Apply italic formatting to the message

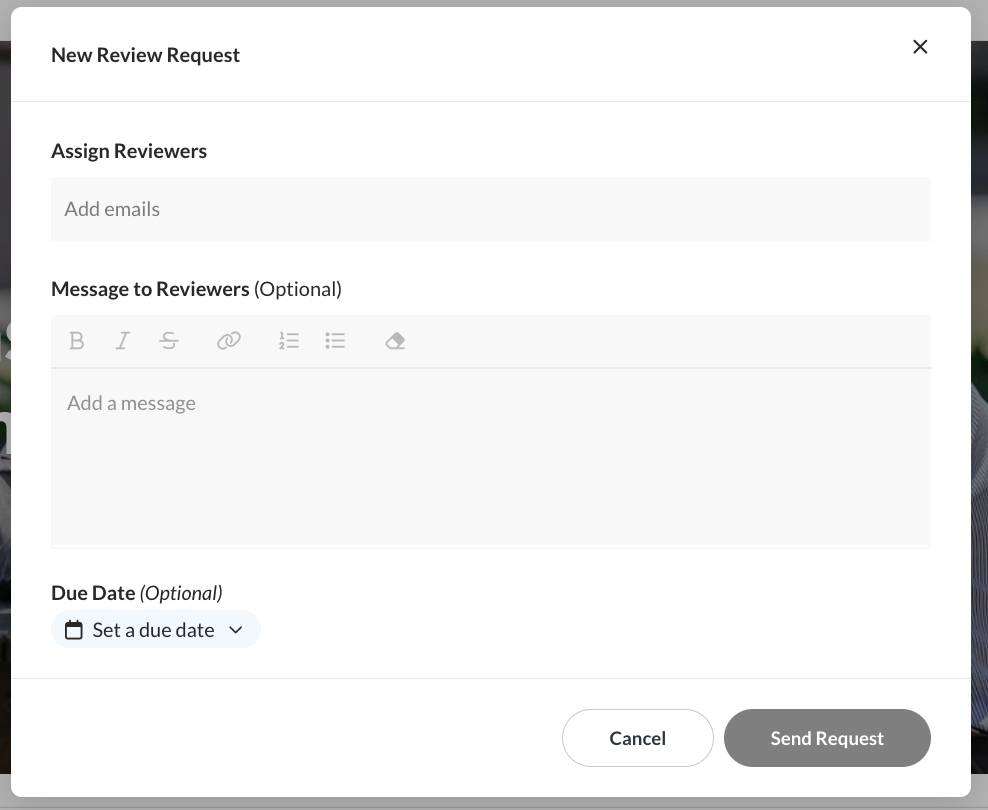point(123,341)
